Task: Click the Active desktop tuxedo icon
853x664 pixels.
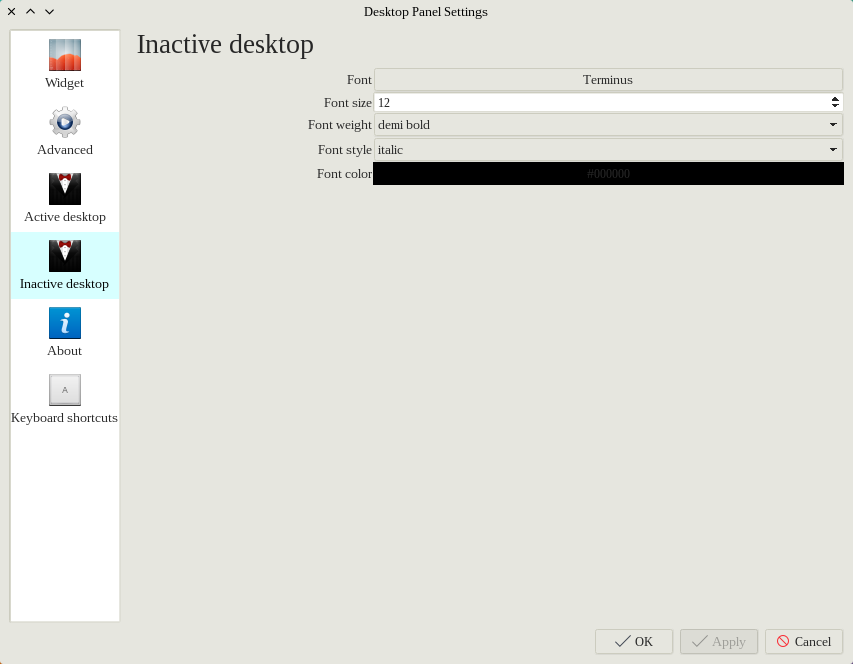Action: click(65, 189)
